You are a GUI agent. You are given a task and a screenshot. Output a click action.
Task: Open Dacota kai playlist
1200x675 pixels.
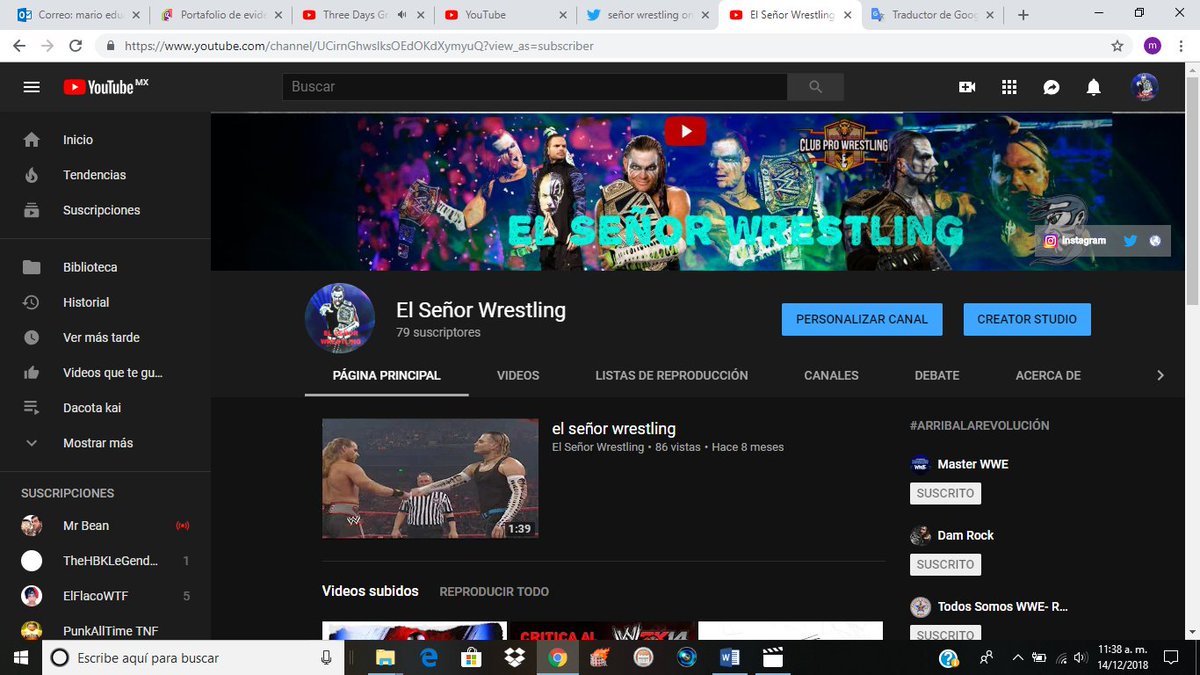[x=105, y=408]
